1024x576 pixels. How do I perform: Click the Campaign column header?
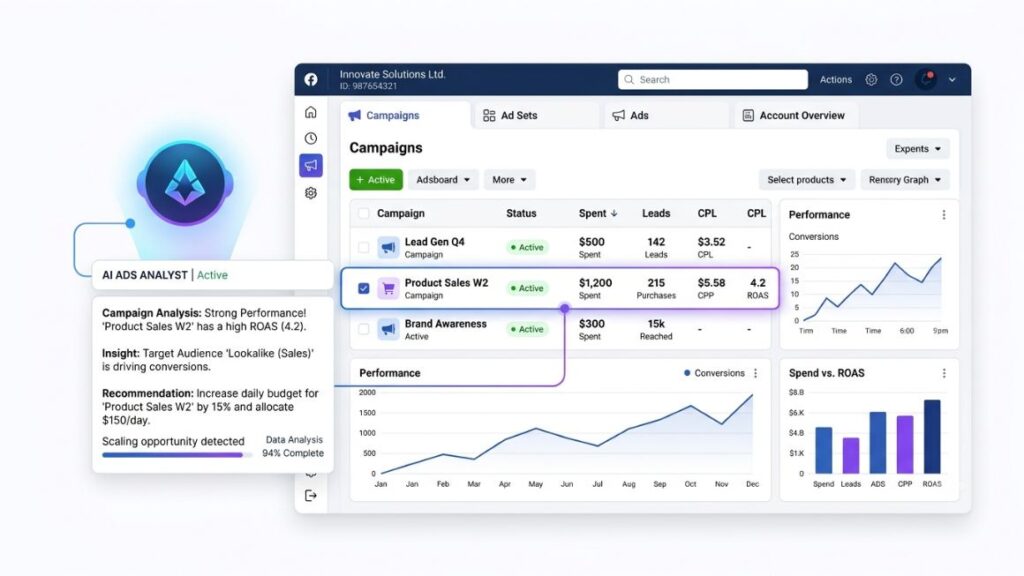[400, 214]
